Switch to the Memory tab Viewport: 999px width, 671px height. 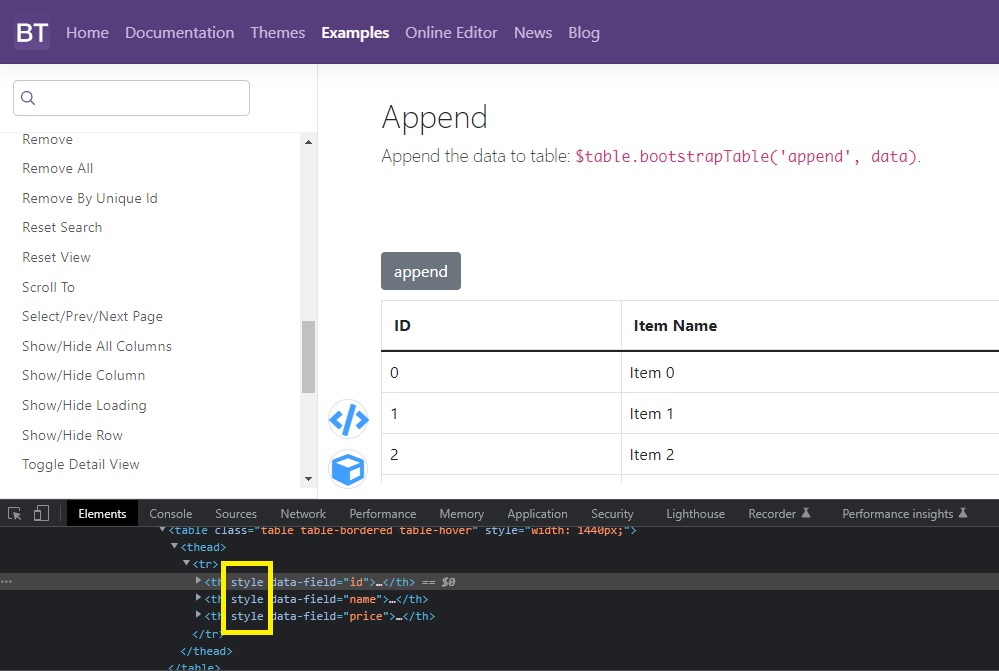tap(461, 514)
